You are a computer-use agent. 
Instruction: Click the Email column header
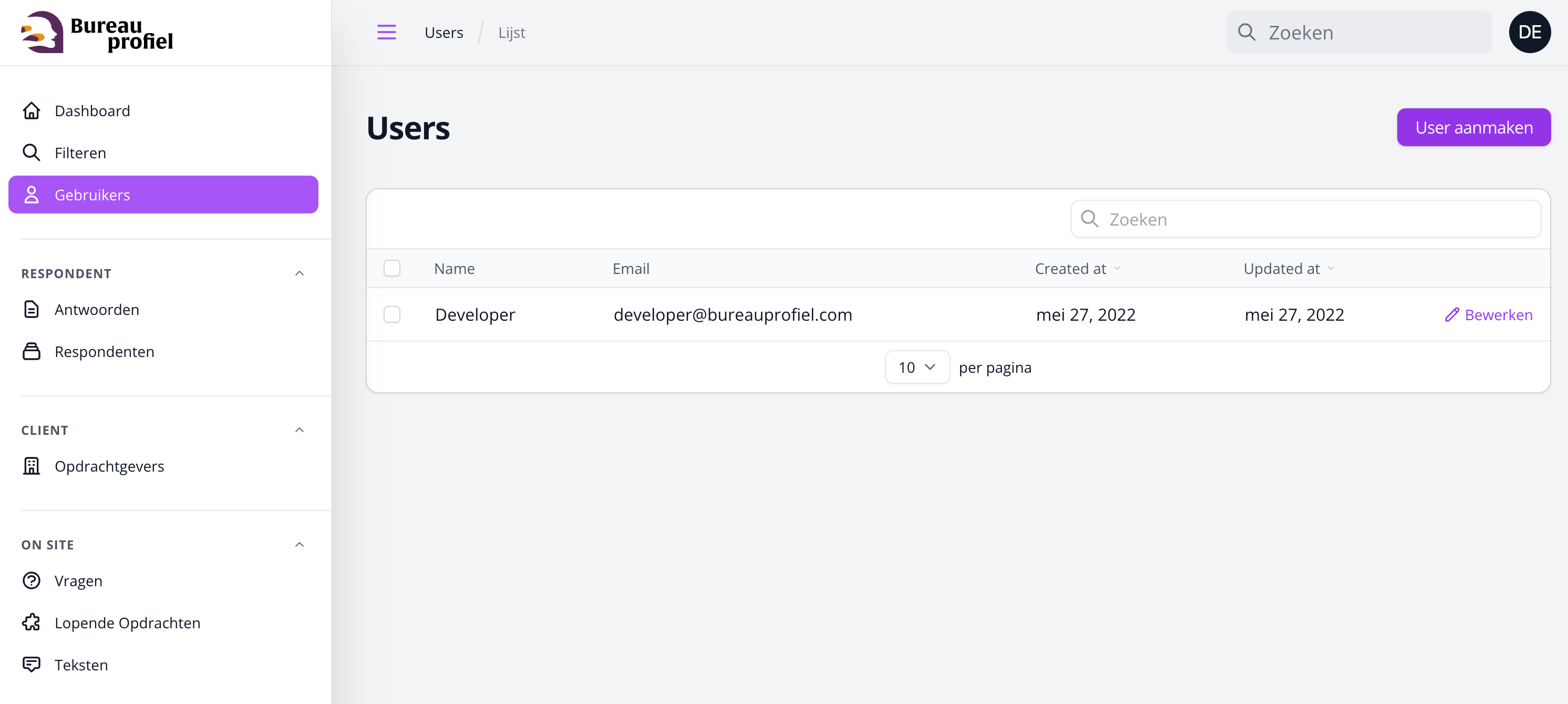tap(631, 269)
